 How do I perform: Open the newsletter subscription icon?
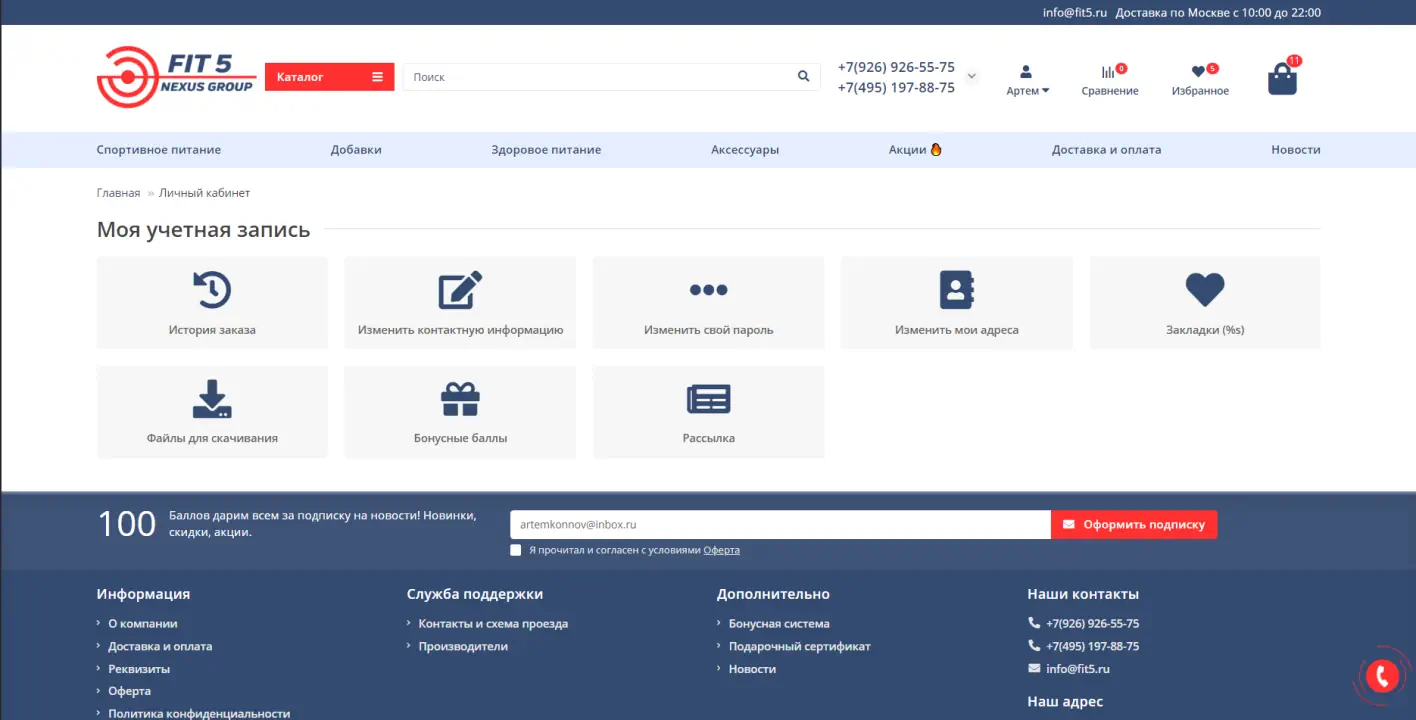[708, 399]
